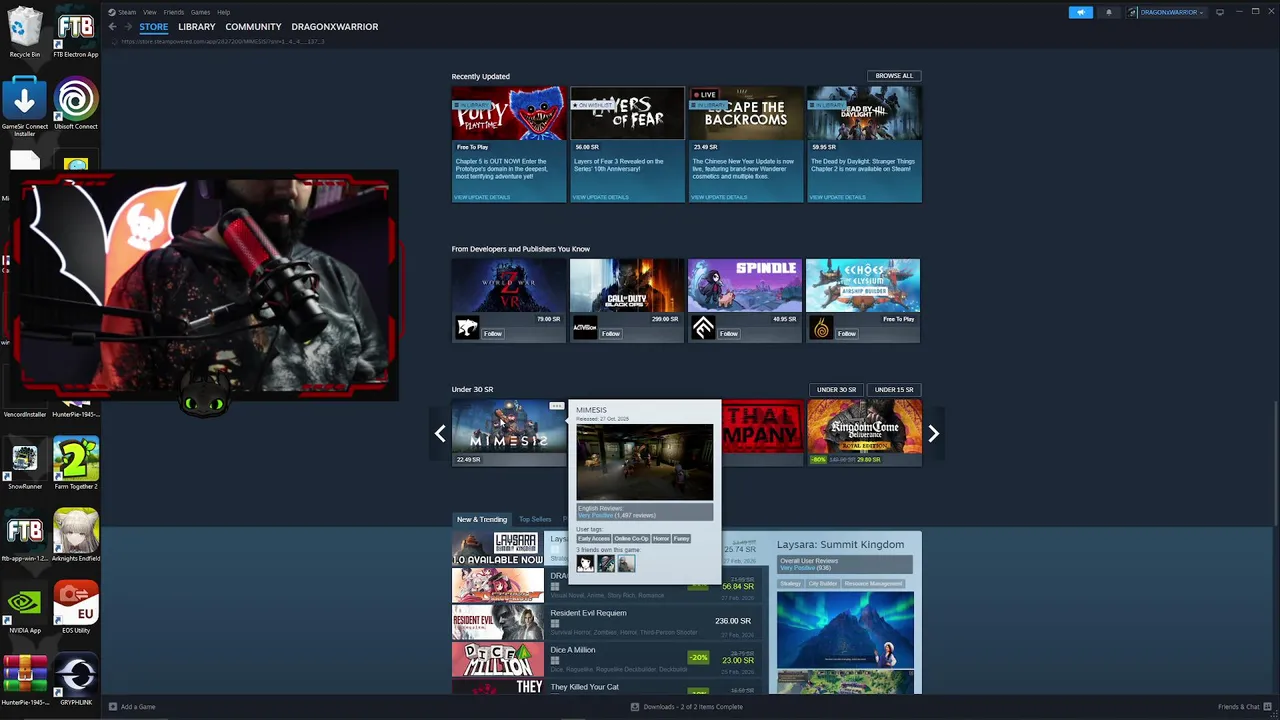Open the MIMESIS capsule options ellipsis
Image resolution: width=1280 pixels, height=720 pixels.
(x=557, y=406)
